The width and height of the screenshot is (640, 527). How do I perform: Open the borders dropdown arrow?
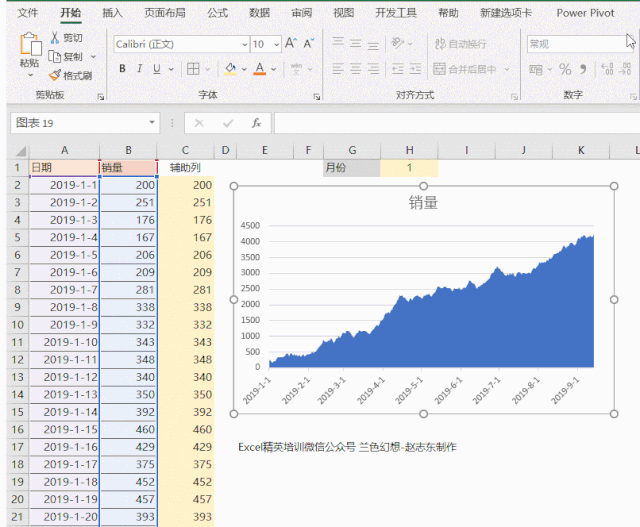[x=208, y=69]
